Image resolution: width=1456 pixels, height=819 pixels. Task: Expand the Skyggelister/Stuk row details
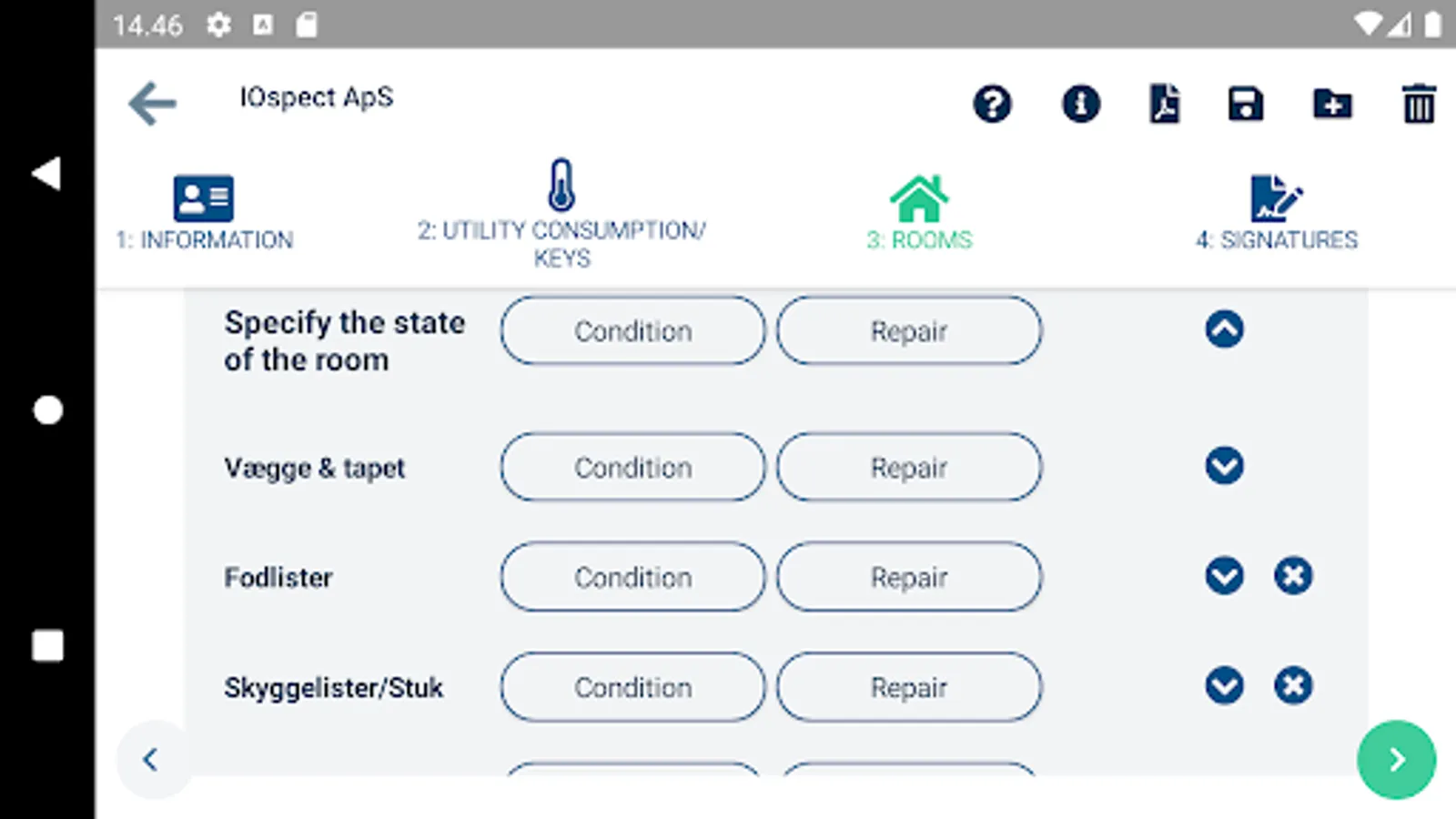click(1224, 685)
